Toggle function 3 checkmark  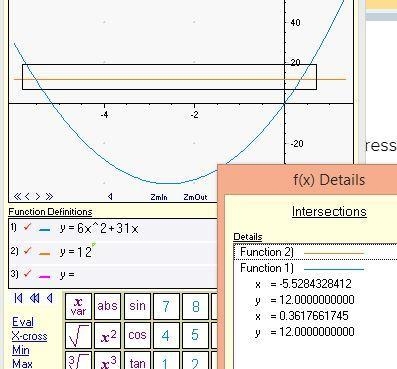[x=27, y=273]
